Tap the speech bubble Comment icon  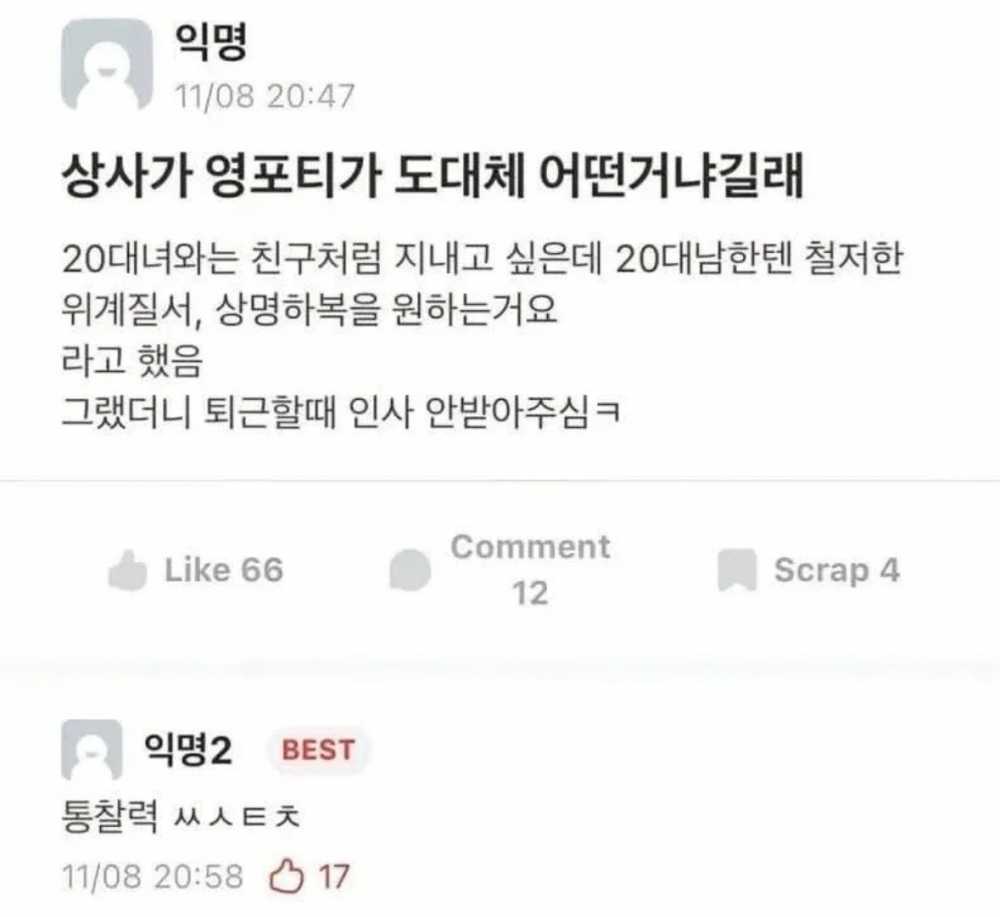(410, 570)
